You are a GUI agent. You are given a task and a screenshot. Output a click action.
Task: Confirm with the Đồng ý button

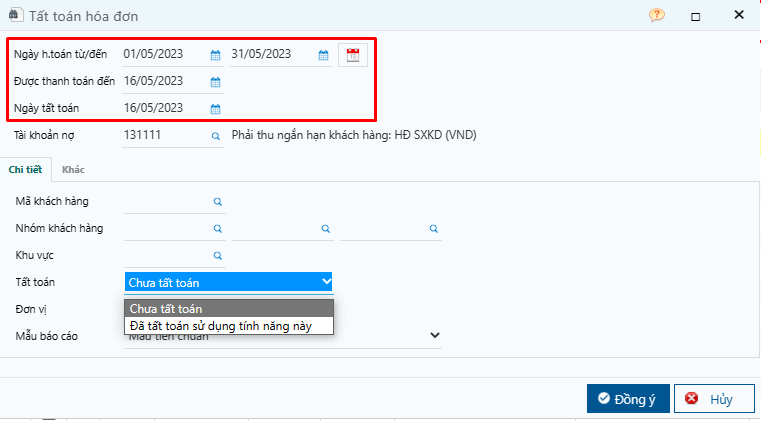(x=628, y=399)
